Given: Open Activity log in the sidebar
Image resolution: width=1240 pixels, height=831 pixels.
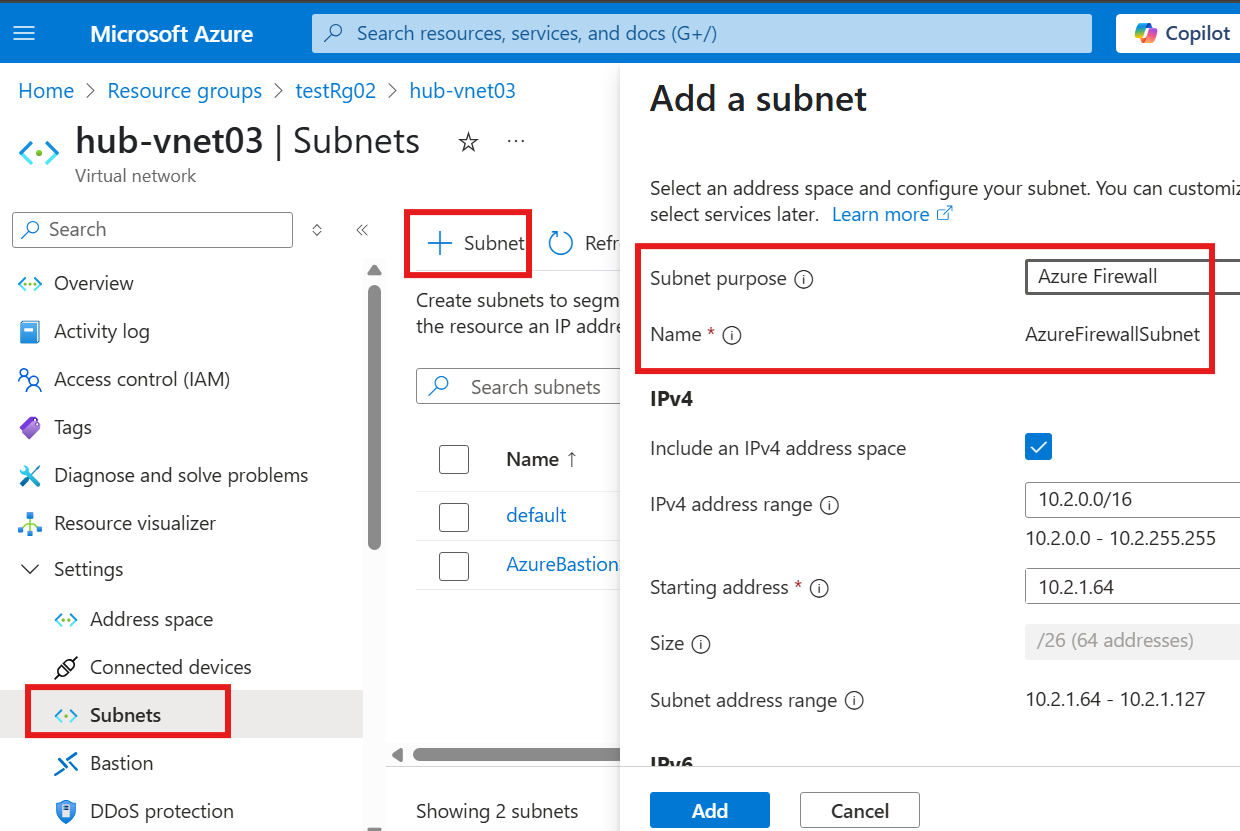Looking at the screenshot, I should [101, 331].
